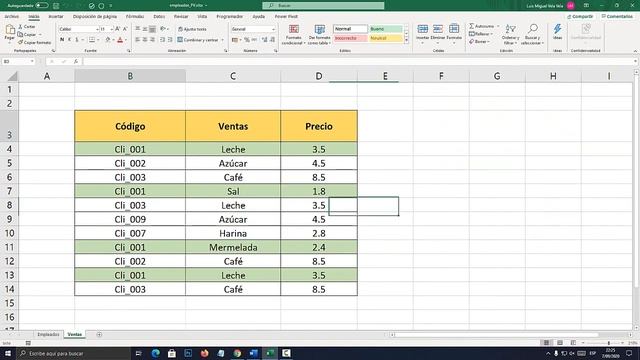The height and width of the screenshot is (360, 640).
Task: Open the Calibri font name dropdown
Action: point(98,29)
